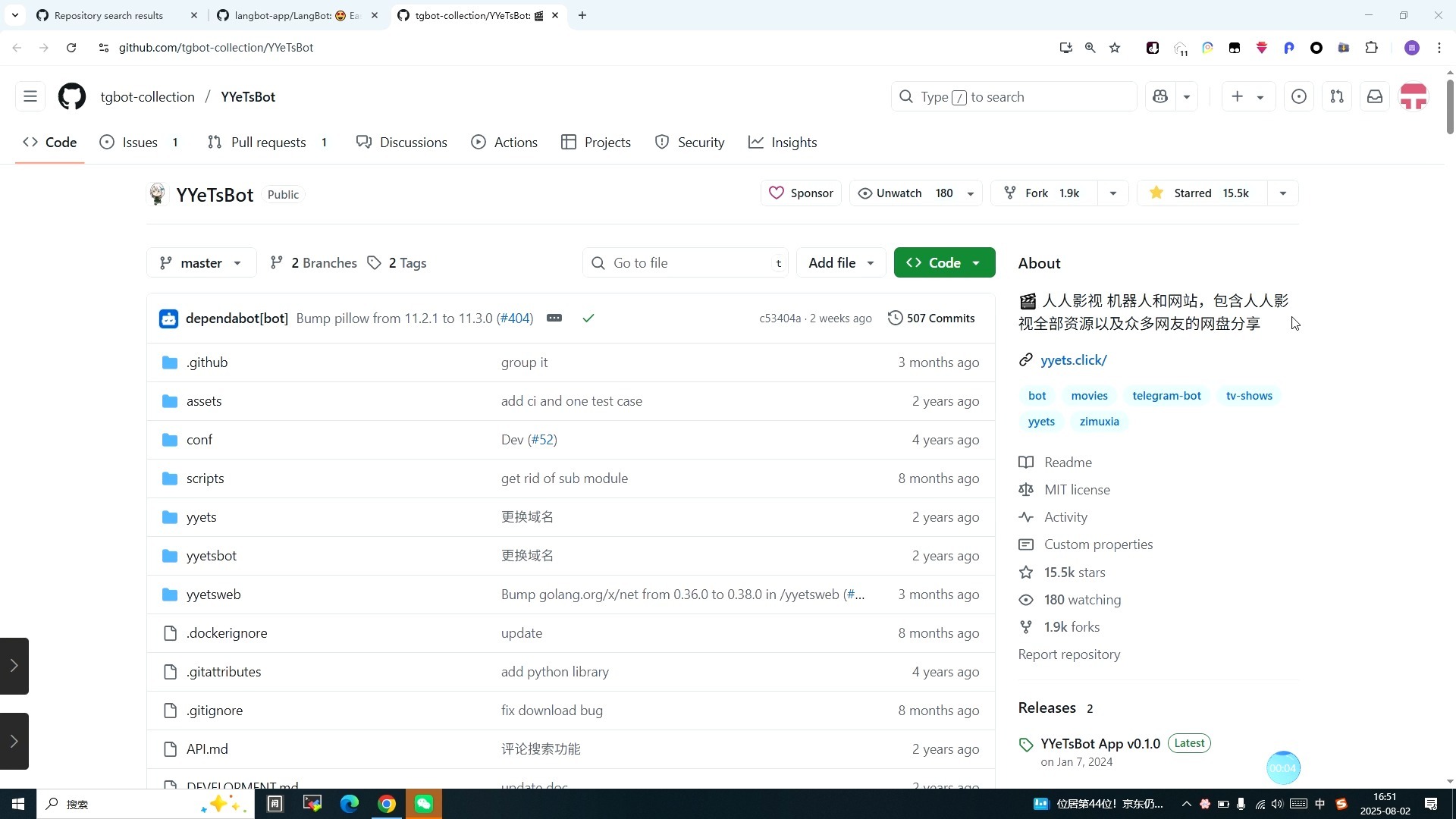Open the tab search dropdown in Chrome
1456x819 pixels.
click(x=15, y=15)
